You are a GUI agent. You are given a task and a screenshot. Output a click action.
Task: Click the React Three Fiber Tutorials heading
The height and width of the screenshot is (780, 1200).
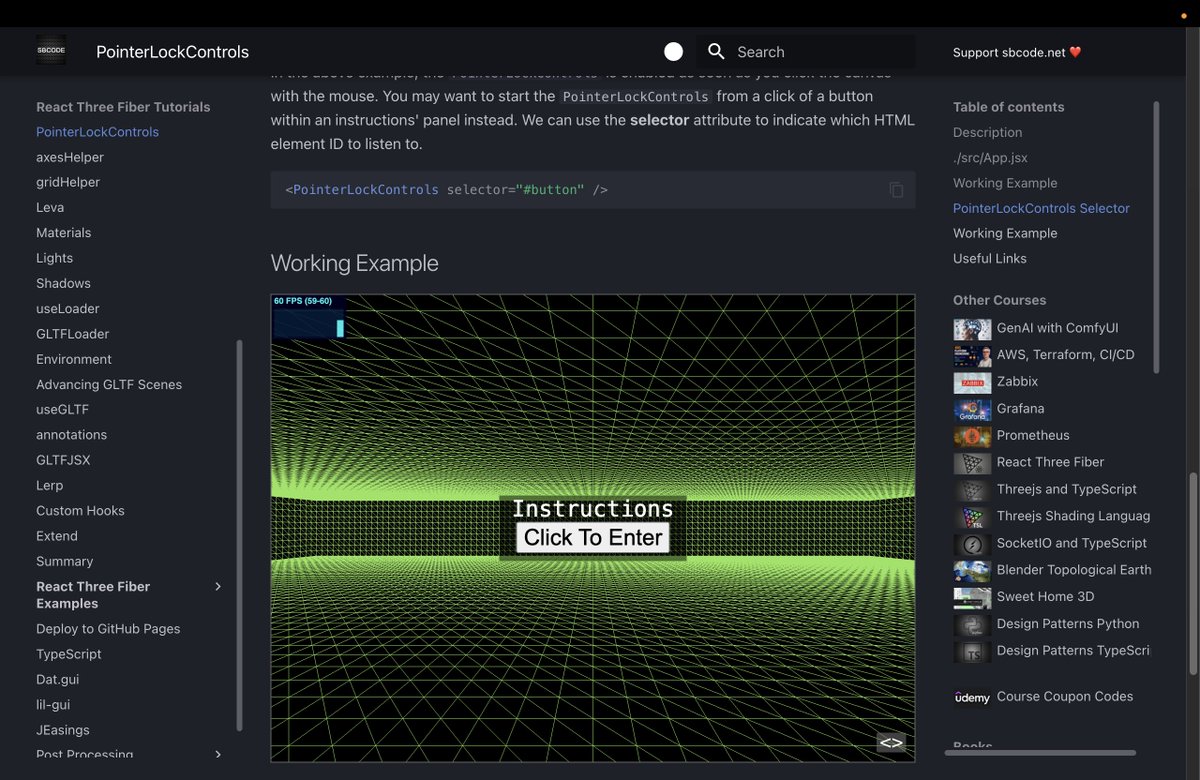tap(123, 107)
